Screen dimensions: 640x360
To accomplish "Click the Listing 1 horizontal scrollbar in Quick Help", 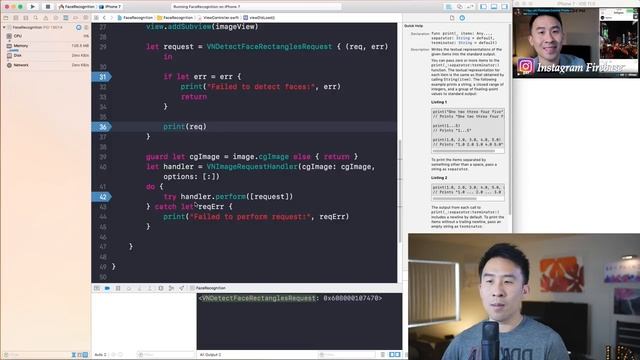I will [464, 151].
